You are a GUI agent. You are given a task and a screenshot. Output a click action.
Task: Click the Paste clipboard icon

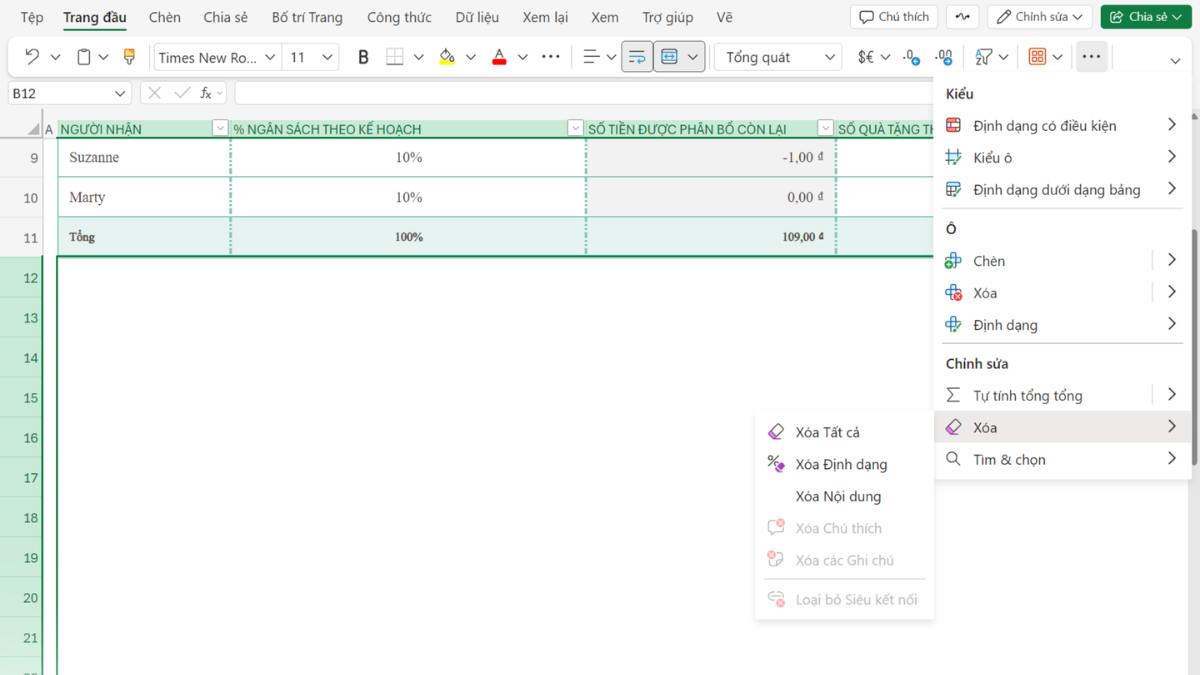coord(84,57)
